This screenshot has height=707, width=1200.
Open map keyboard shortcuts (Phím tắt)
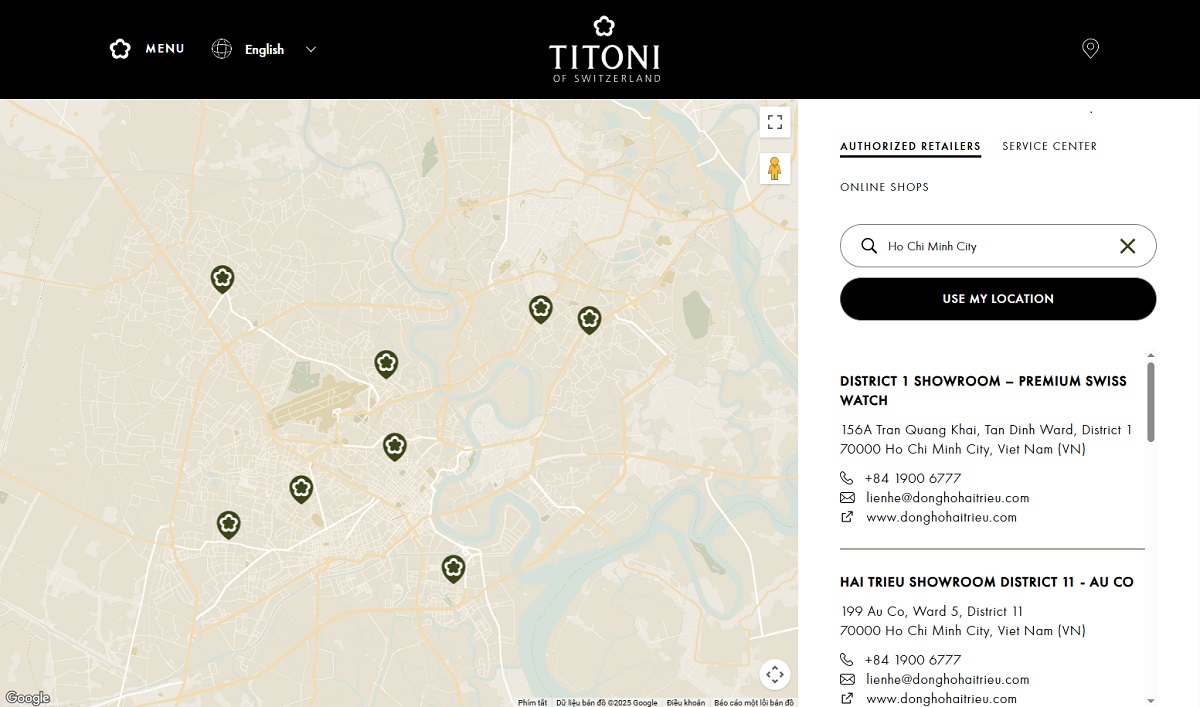[x=532, y=702]
